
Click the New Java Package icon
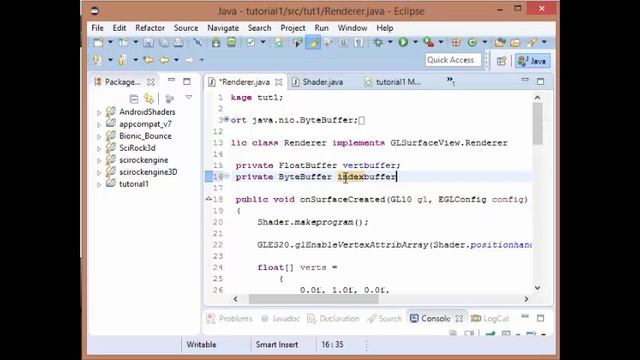456,42
